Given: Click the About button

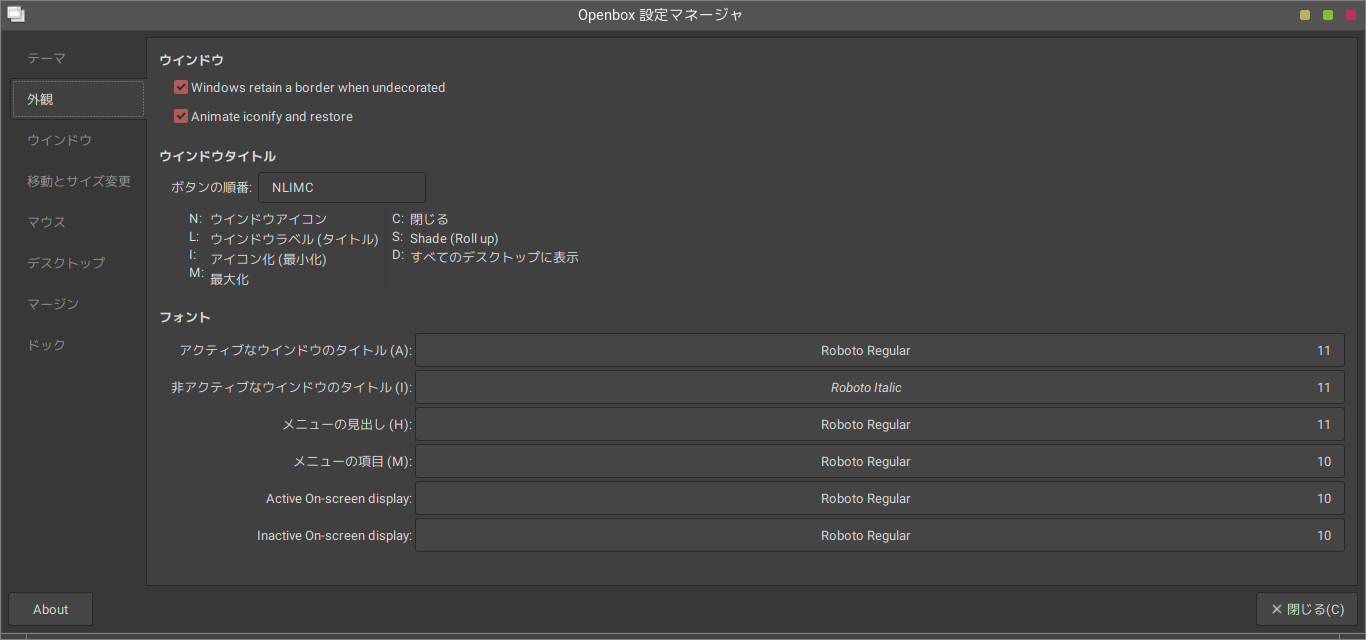Looking at the screenshot, I should click(51, 609).
